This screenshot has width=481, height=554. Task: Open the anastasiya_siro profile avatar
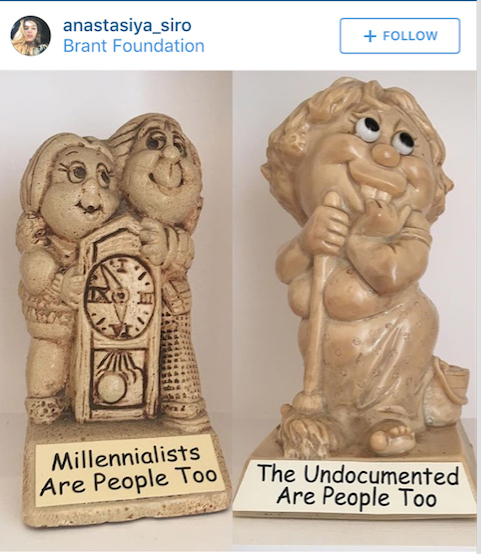30,36
